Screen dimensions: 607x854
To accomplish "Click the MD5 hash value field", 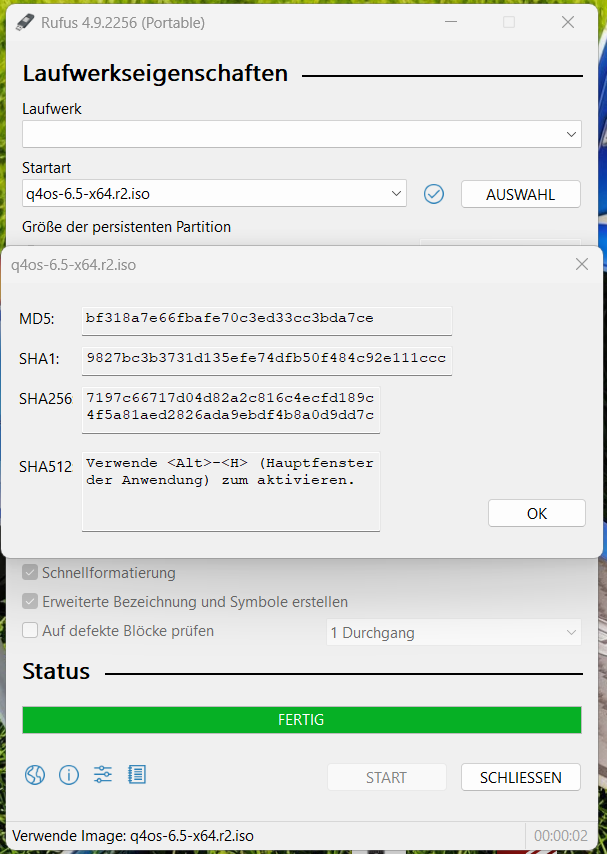I will click(x=267, y=319).
